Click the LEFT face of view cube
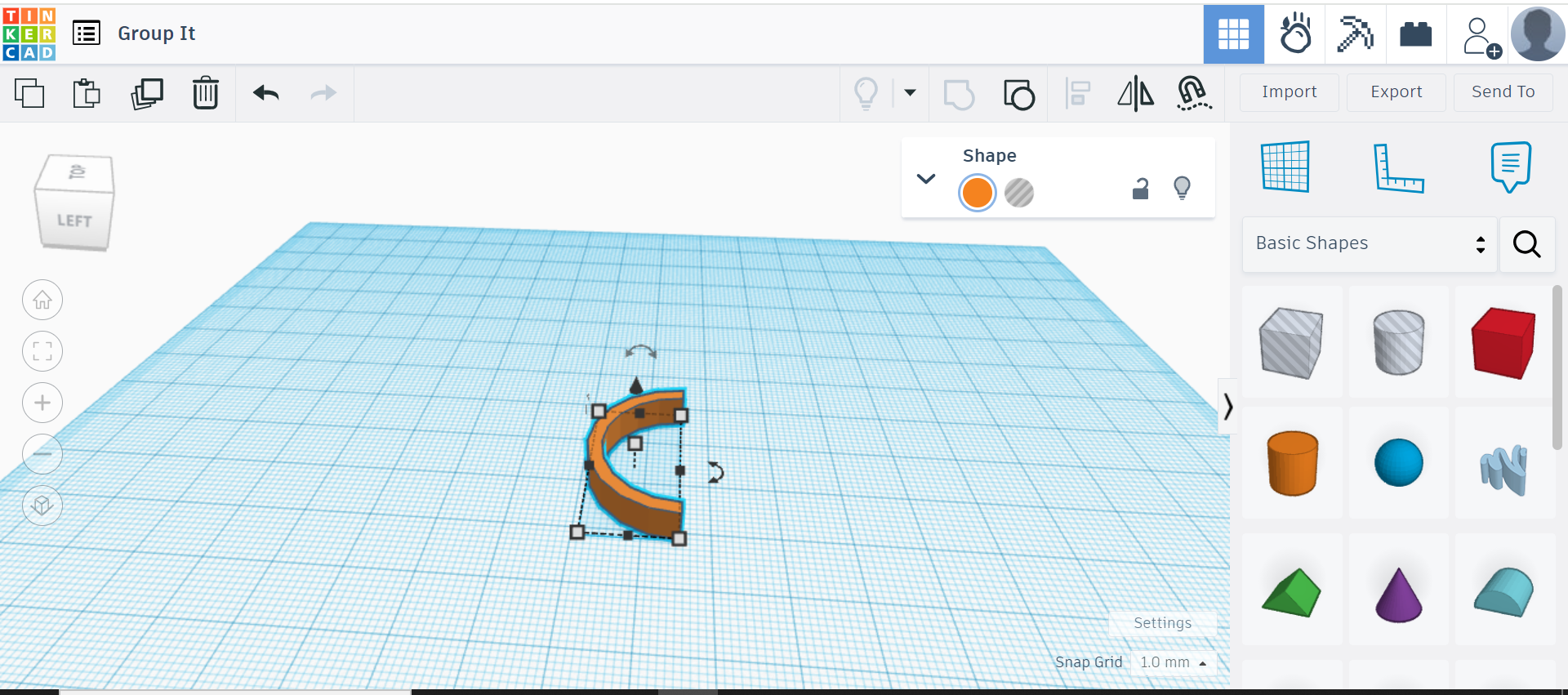The height and width of the screenshot is (695, 1568). point(73,221)
